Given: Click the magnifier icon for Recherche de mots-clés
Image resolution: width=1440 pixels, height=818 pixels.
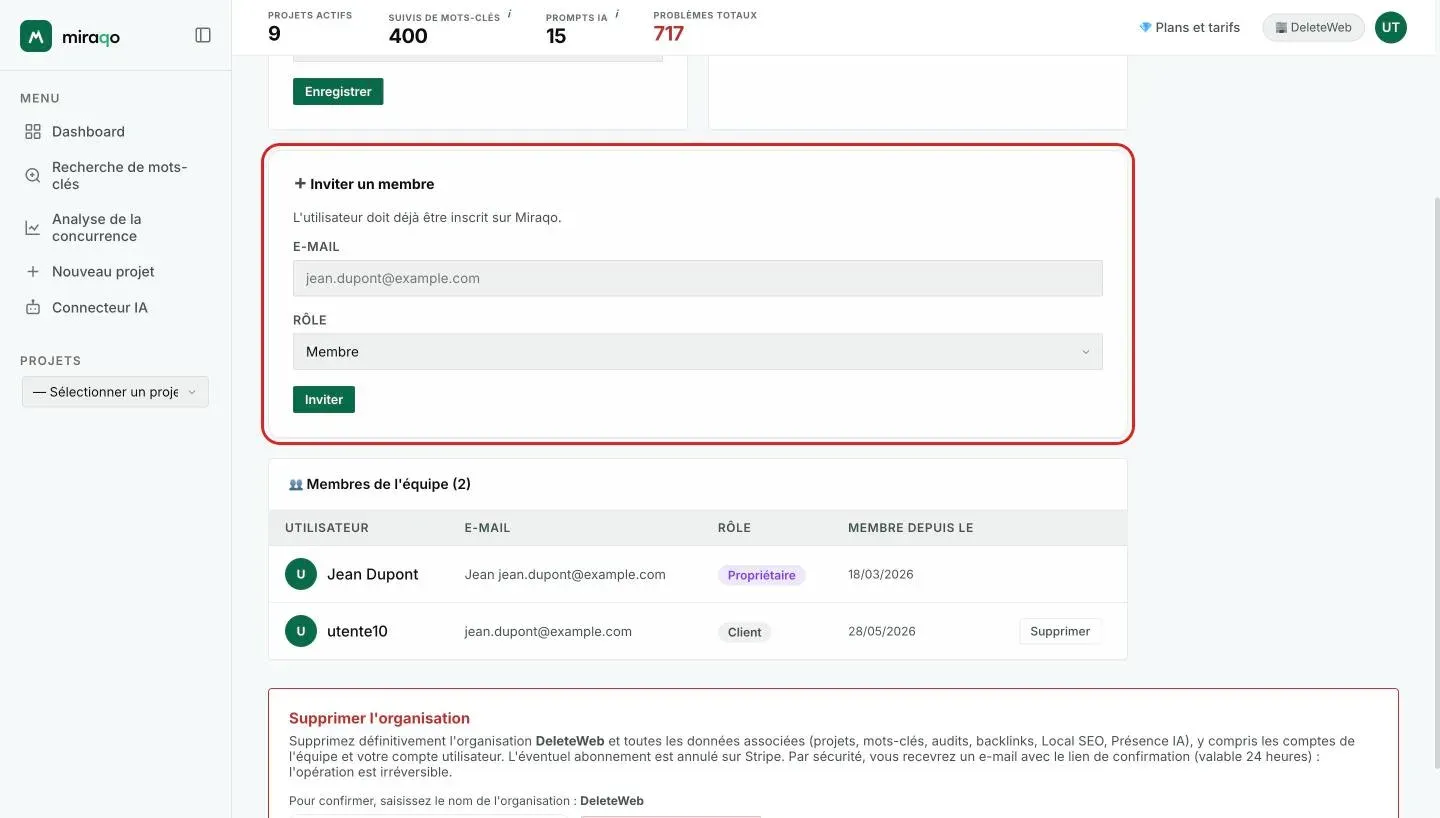Looking at the screenshot, I should coord(33,176).
